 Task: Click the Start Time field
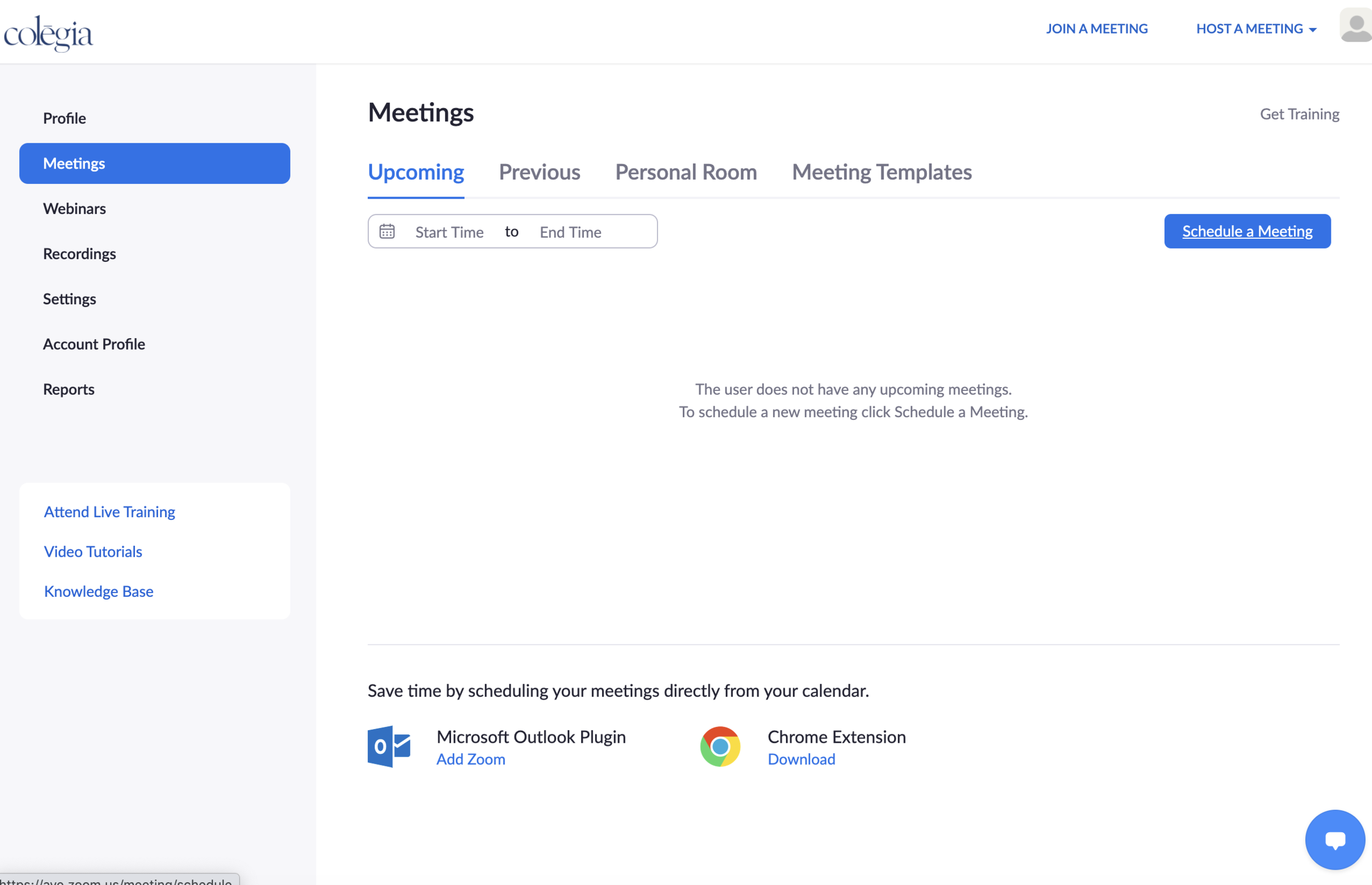449,232
